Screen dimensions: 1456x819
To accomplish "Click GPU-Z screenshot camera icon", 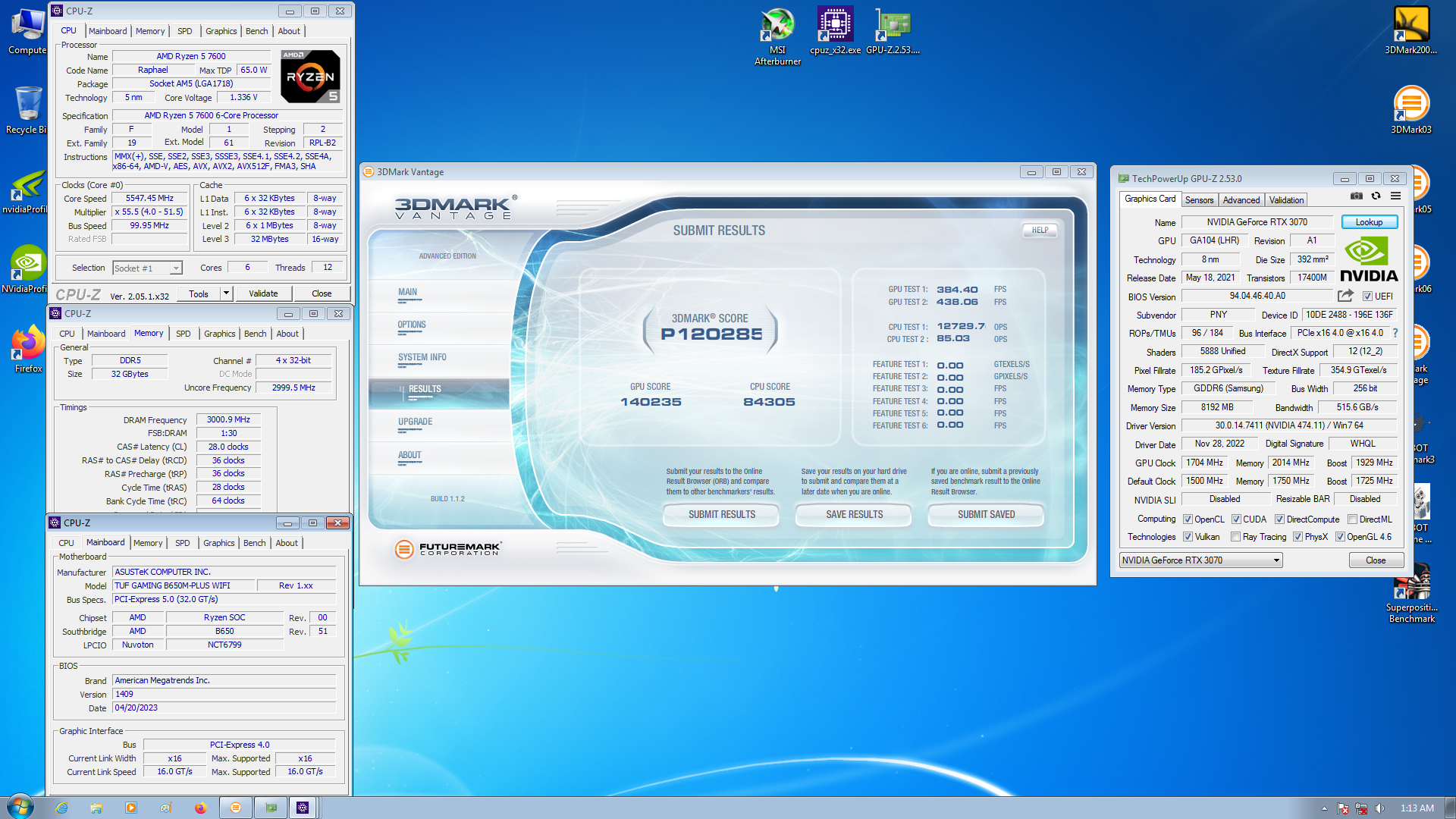I will 1357,196.
